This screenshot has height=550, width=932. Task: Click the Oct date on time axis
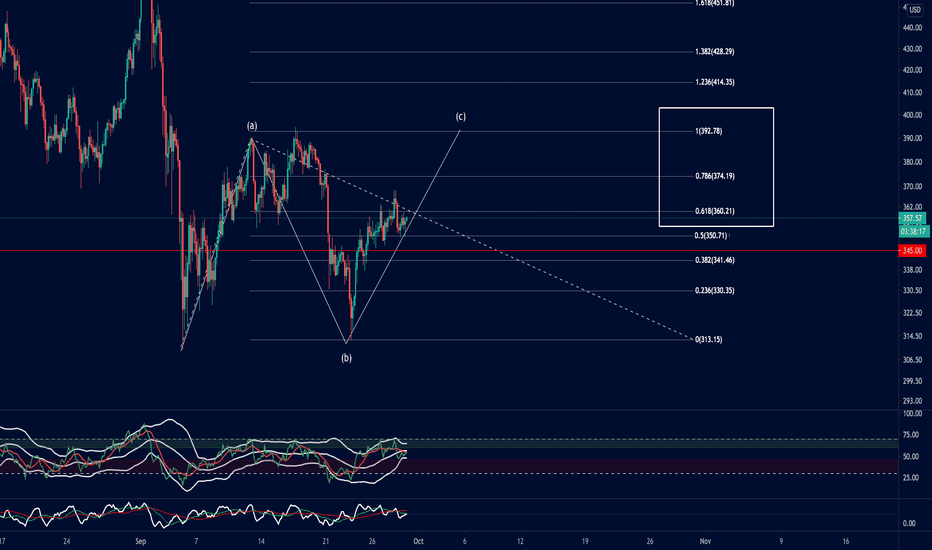click(418, 542)
